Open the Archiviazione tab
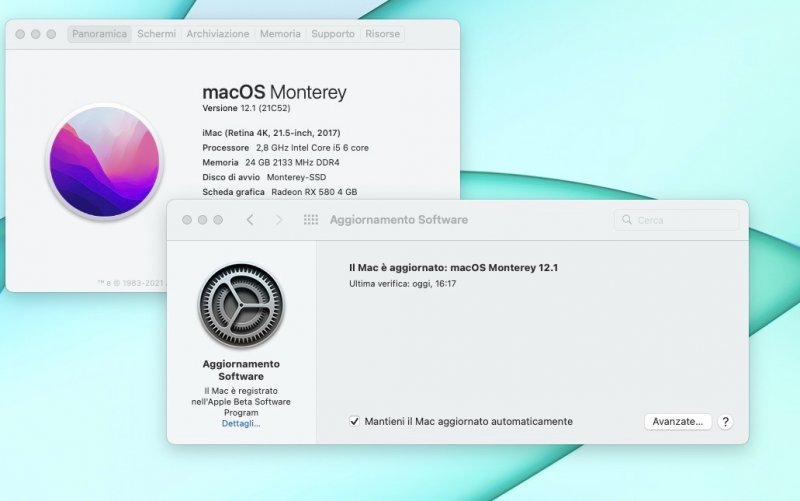The image size is (800, 501). pyautogui.click(x=218, y=34)
